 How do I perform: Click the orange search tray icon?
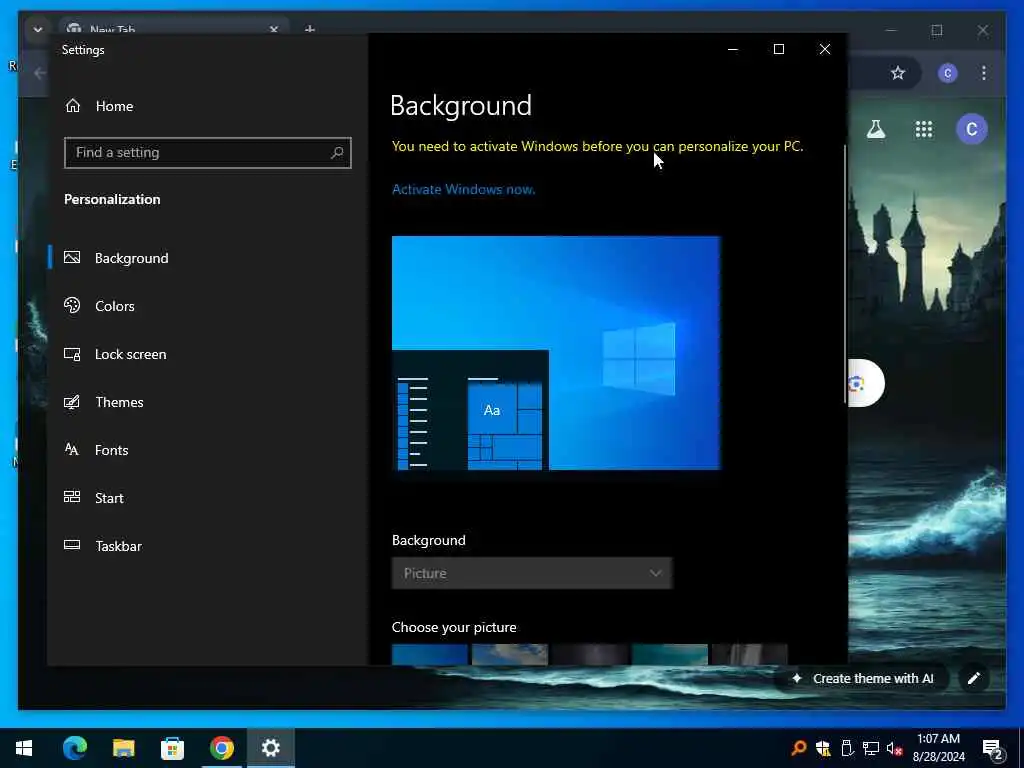798,748
